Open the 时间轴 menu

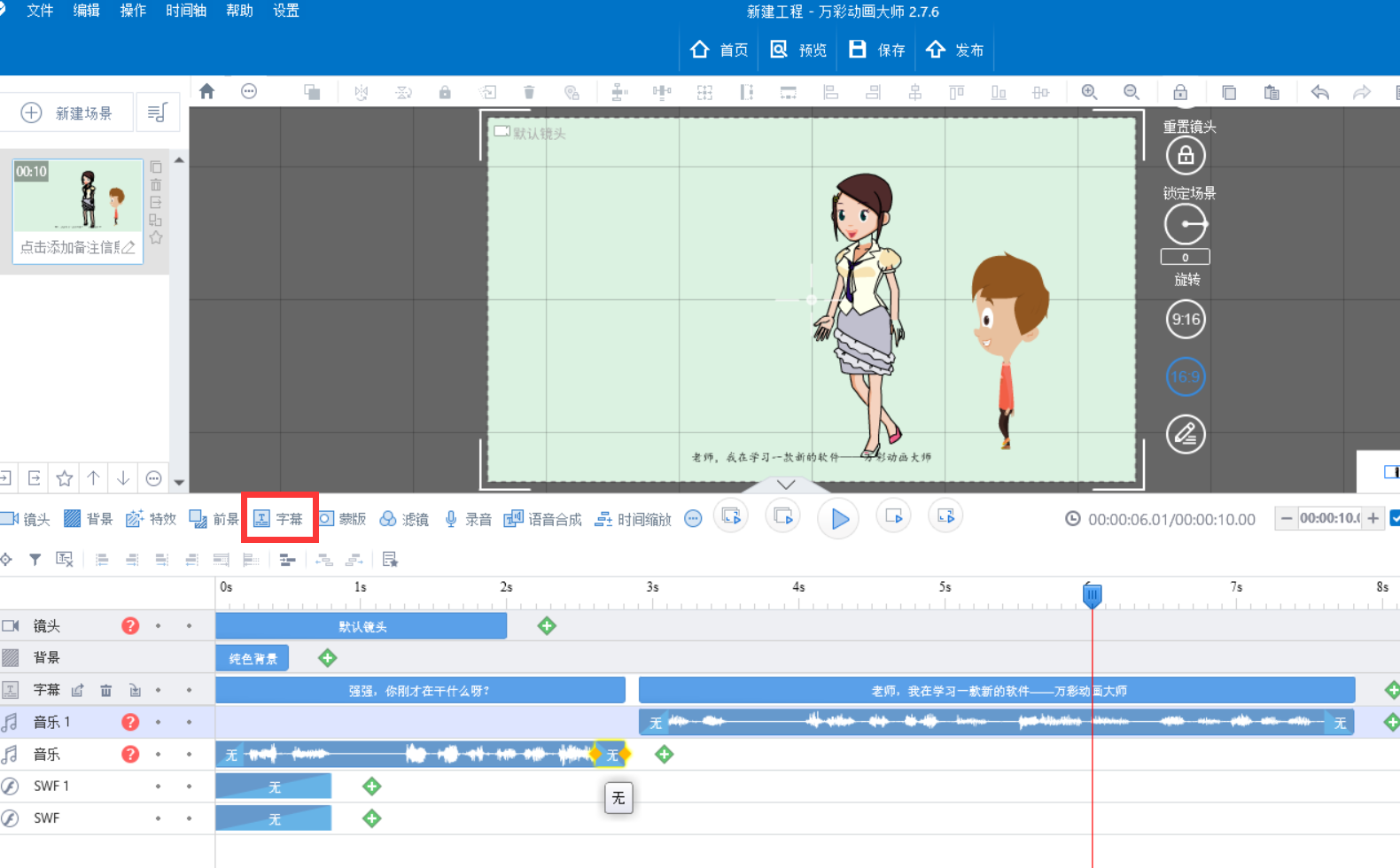tap(186, 12)
